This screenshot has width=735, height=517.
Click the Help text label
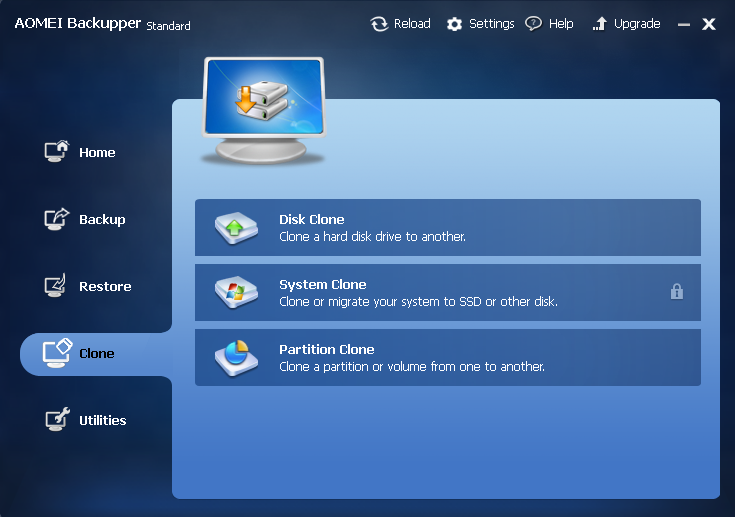coord(561,24)
